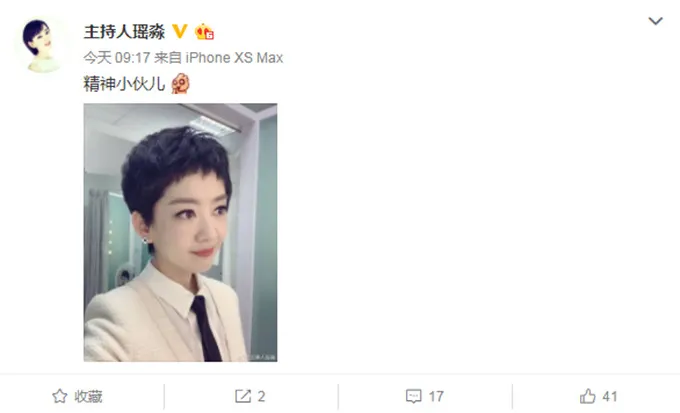Toggle the thumbs-up like icon

point(588,396)
